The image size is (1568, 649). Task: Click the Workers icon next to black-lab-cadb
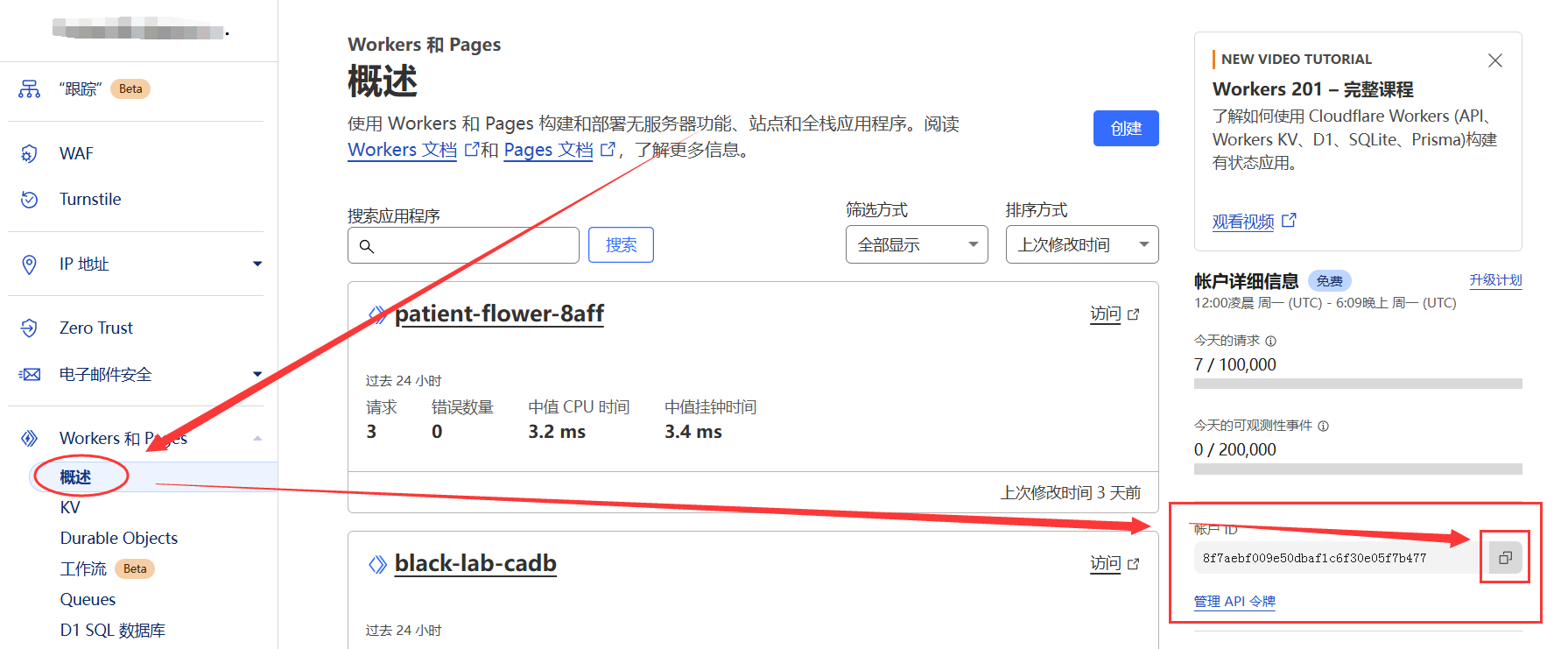tap(377, 564)
